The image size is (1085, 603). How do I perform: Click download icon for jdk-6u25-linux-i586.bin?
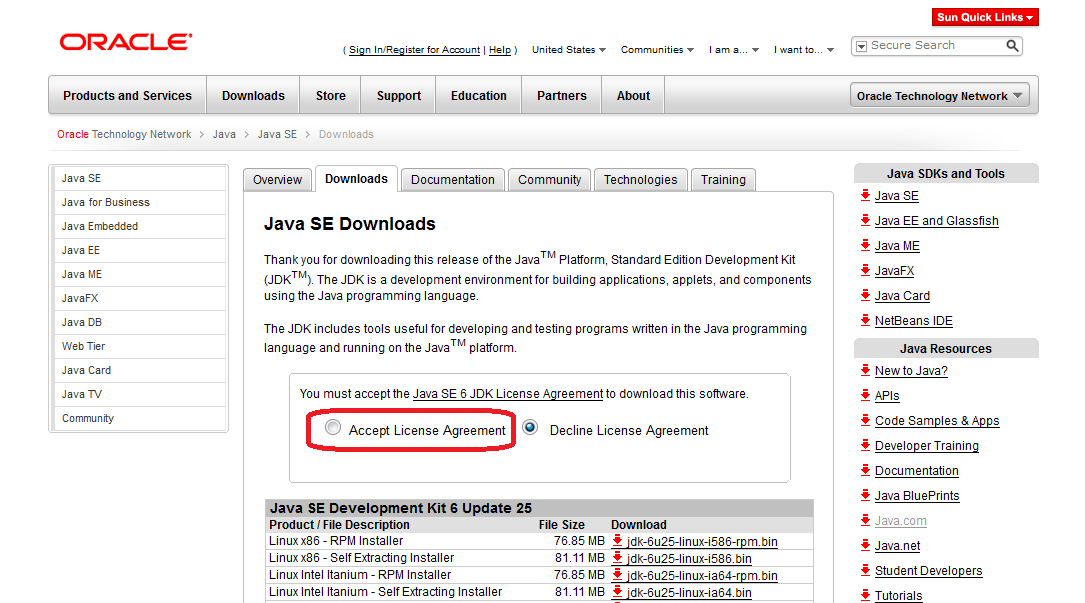coord(617,557)
